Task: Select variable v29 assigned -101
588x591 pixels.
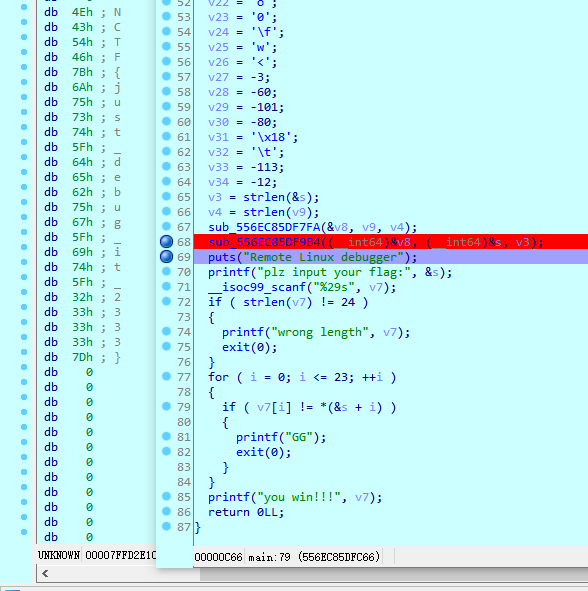Action: (218, 107)
